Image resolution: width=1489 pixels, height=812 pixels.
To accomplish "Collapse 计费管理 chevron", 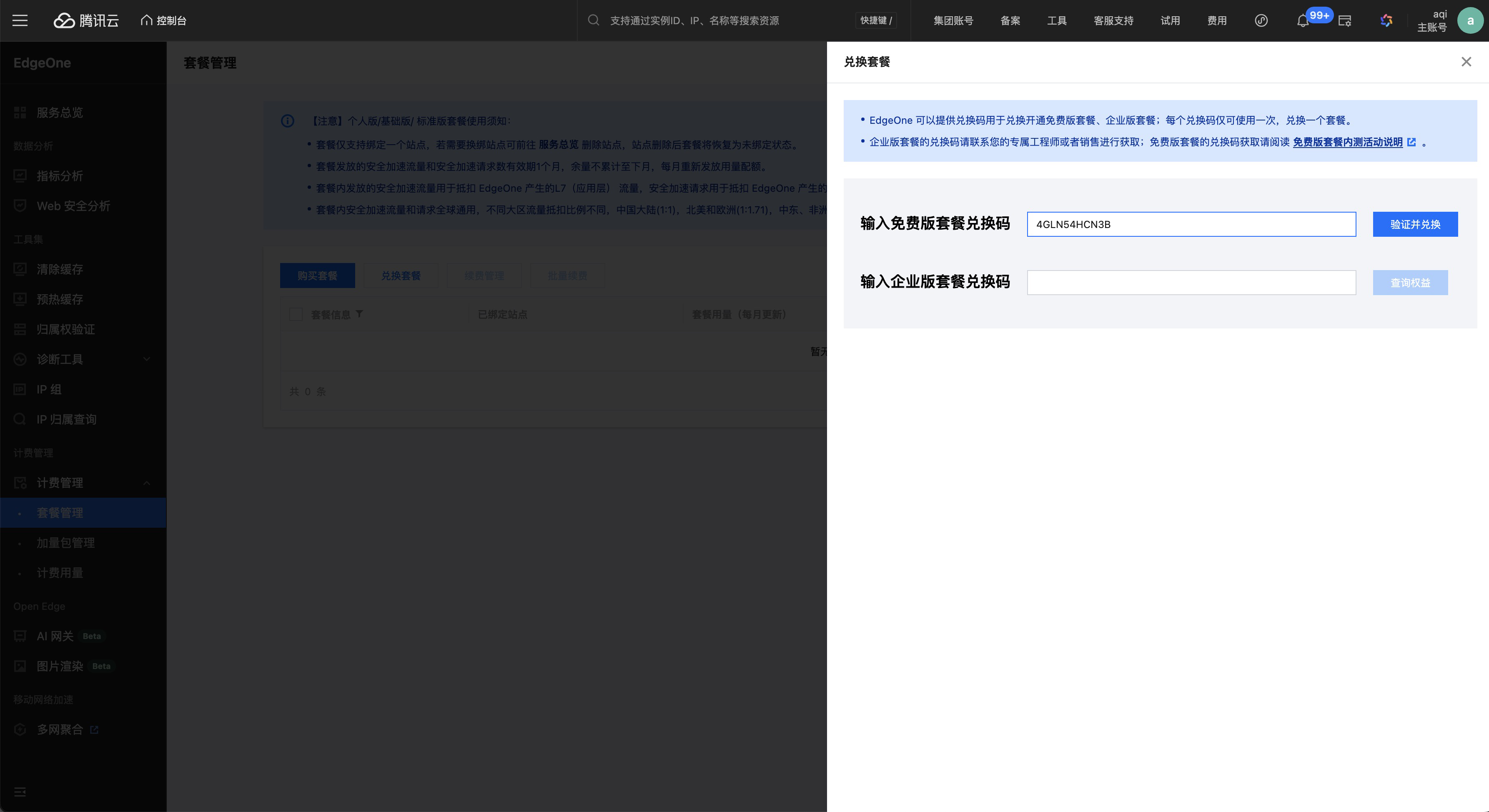I will point(146,483).
